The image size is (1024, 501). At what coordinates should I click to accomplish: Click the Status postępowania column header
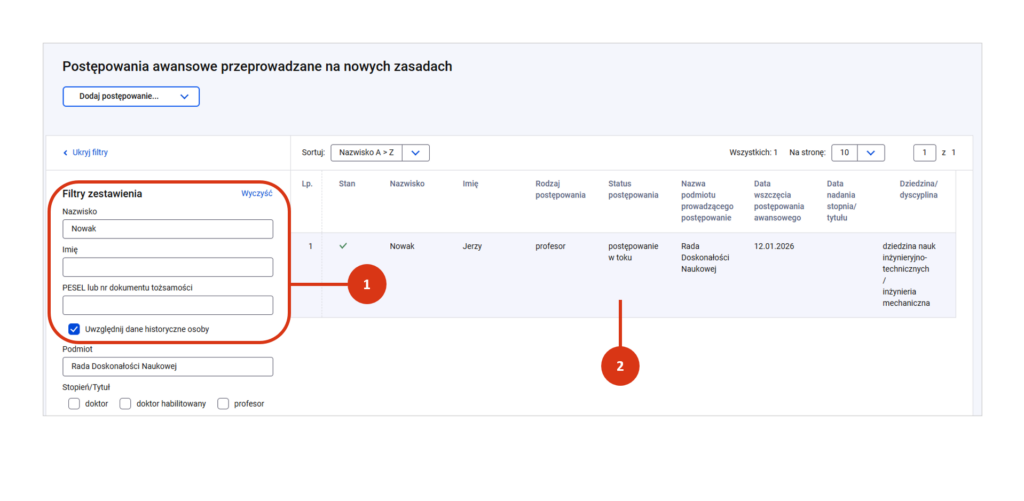pos(633,189)
